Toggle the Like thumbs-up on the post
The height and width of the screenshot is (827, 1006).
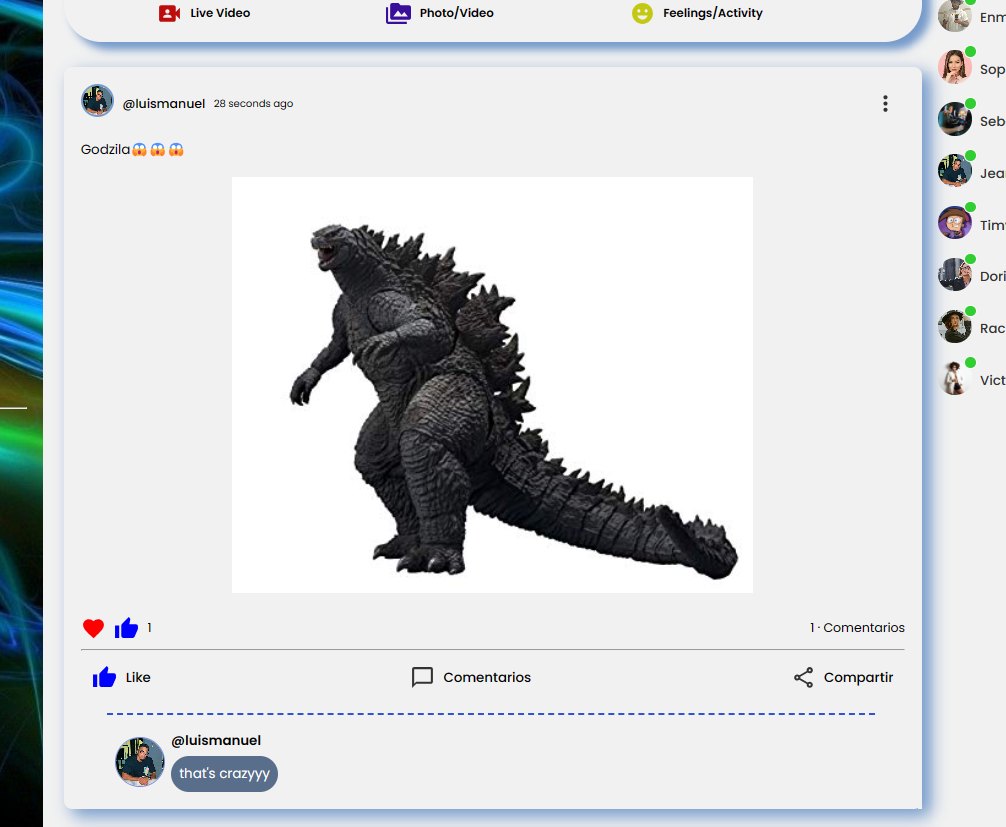pos(104,677)
